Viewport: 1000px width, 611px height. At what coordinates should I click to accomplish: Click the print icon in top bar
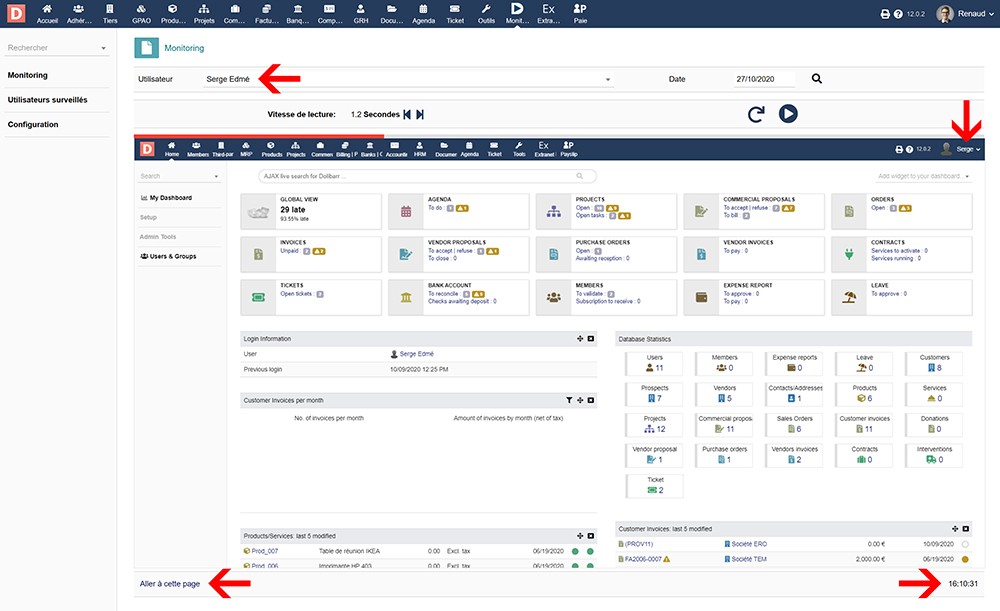[x=885, y=14]
